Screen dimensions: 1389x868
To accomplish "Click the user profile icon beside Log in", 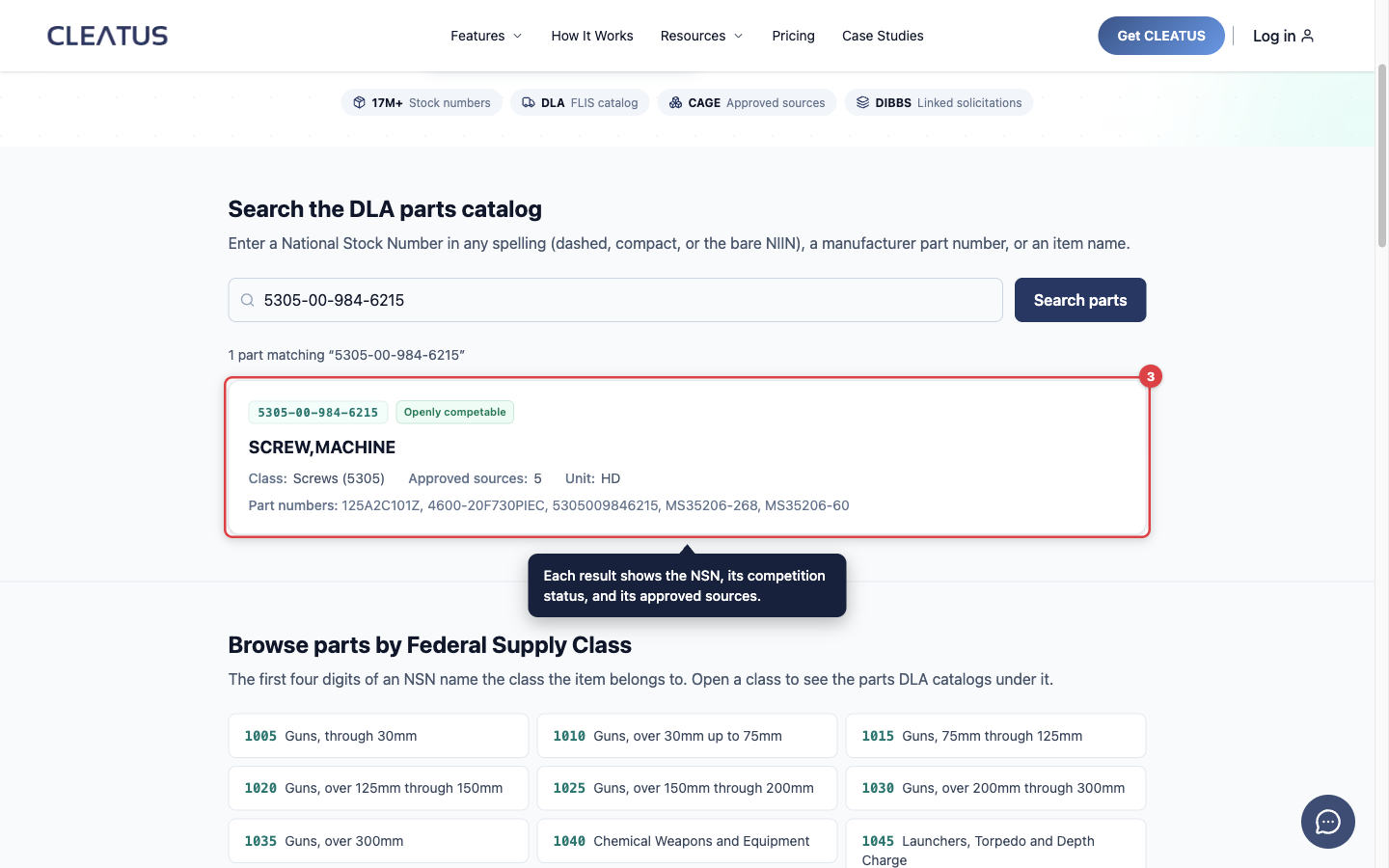I will pos(1308,36).
